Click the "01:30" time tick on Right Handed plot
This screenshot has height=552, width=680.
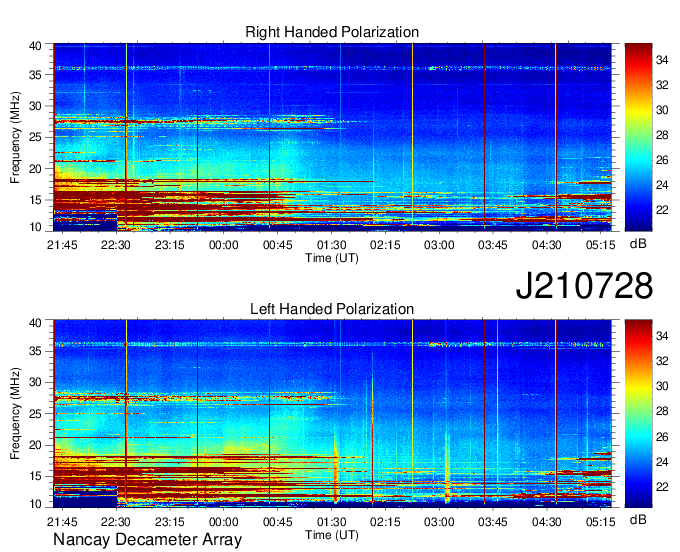point(331,245)
